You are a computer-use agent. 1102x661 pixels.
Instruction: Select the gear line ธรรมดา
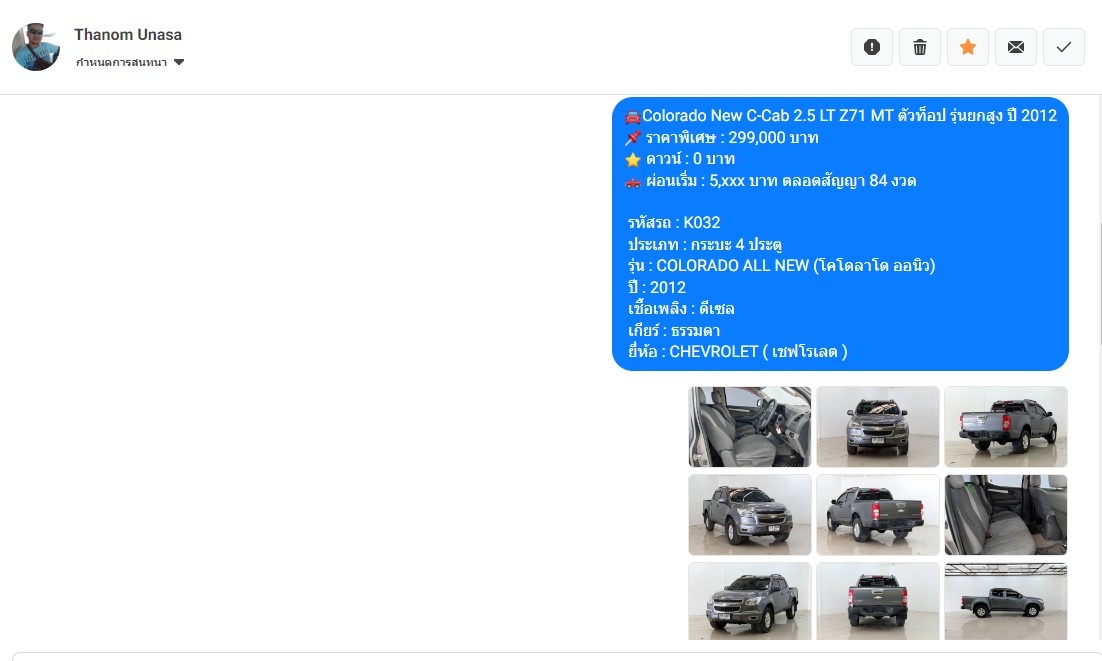coord(673,330)
